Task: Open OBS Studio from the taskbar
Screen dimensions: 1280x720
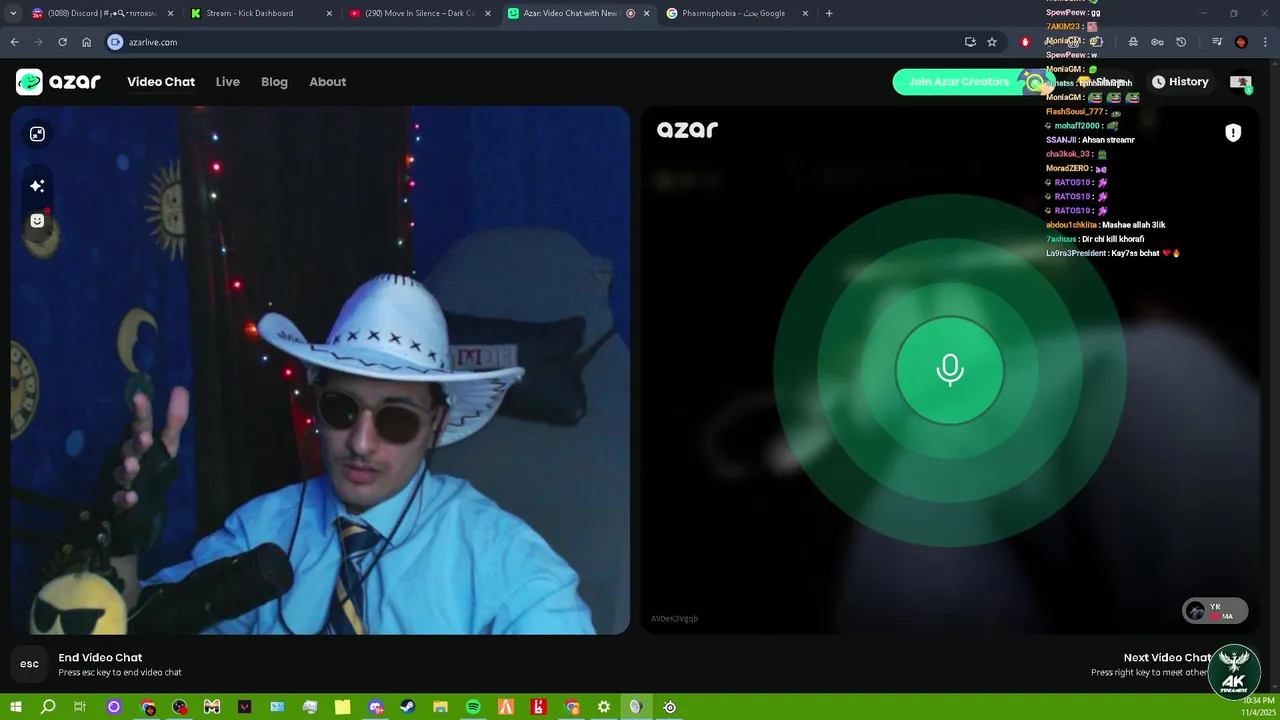Action: pyautogui.click(x=179, y=707)
